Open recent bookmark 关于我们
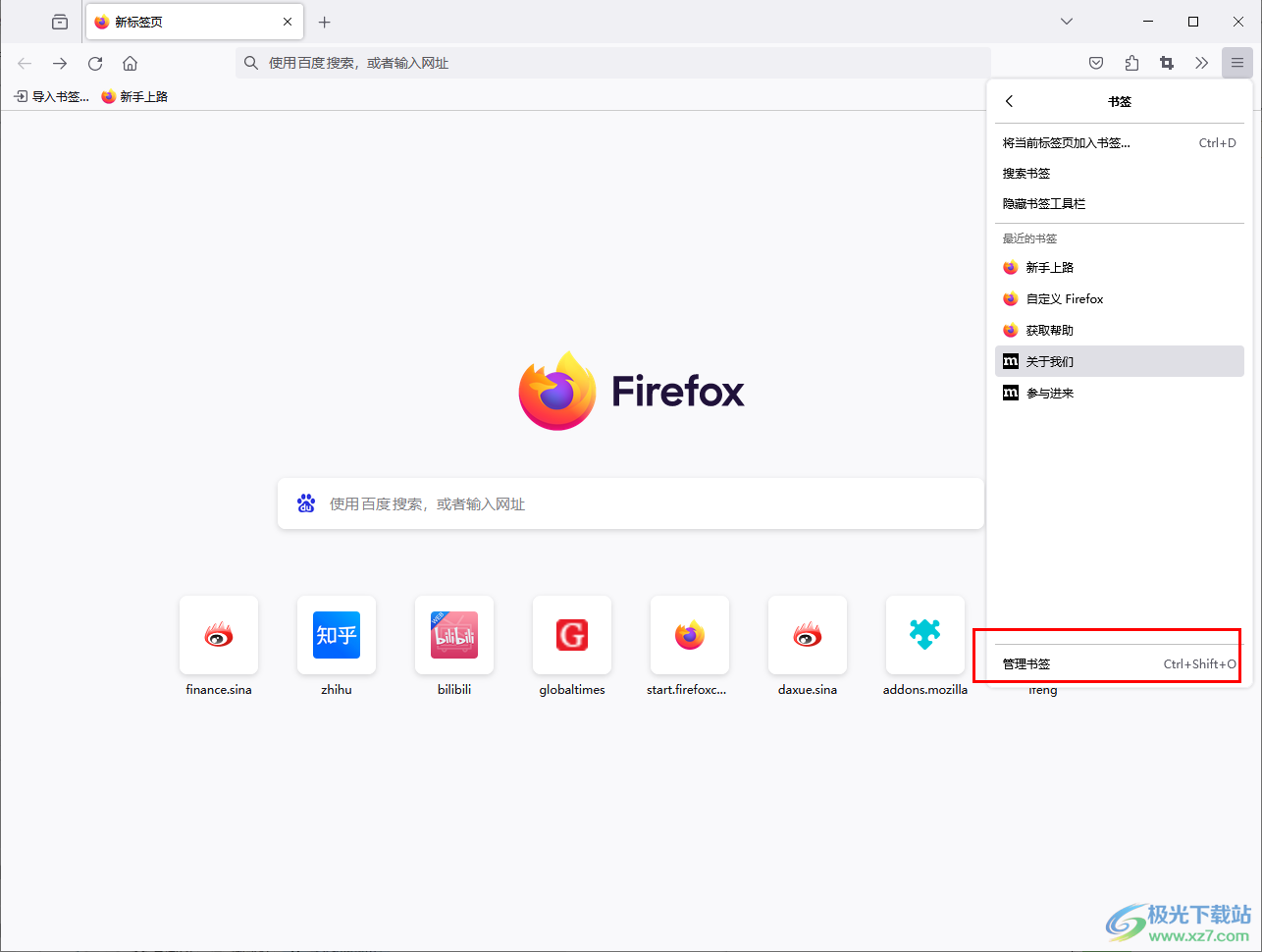This screenshot has width=1262, height=952. (x=1120, y=361)
